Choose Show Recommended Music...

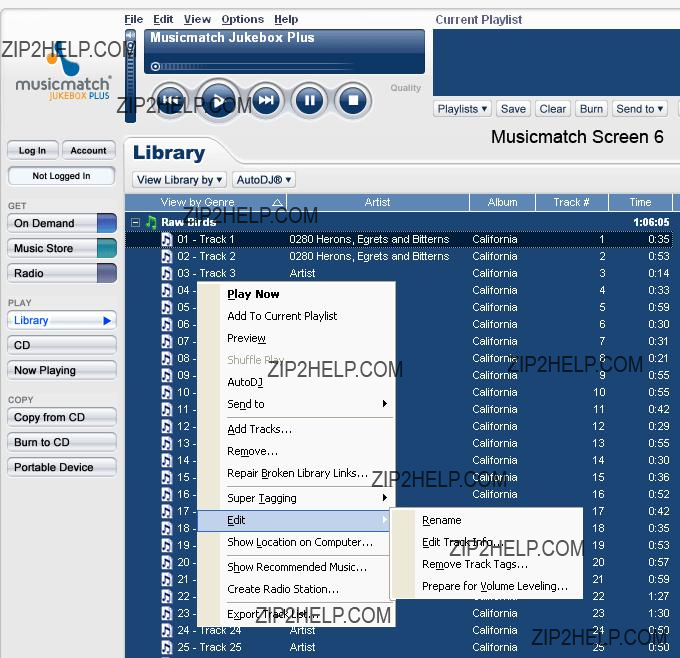coord(296,567)
